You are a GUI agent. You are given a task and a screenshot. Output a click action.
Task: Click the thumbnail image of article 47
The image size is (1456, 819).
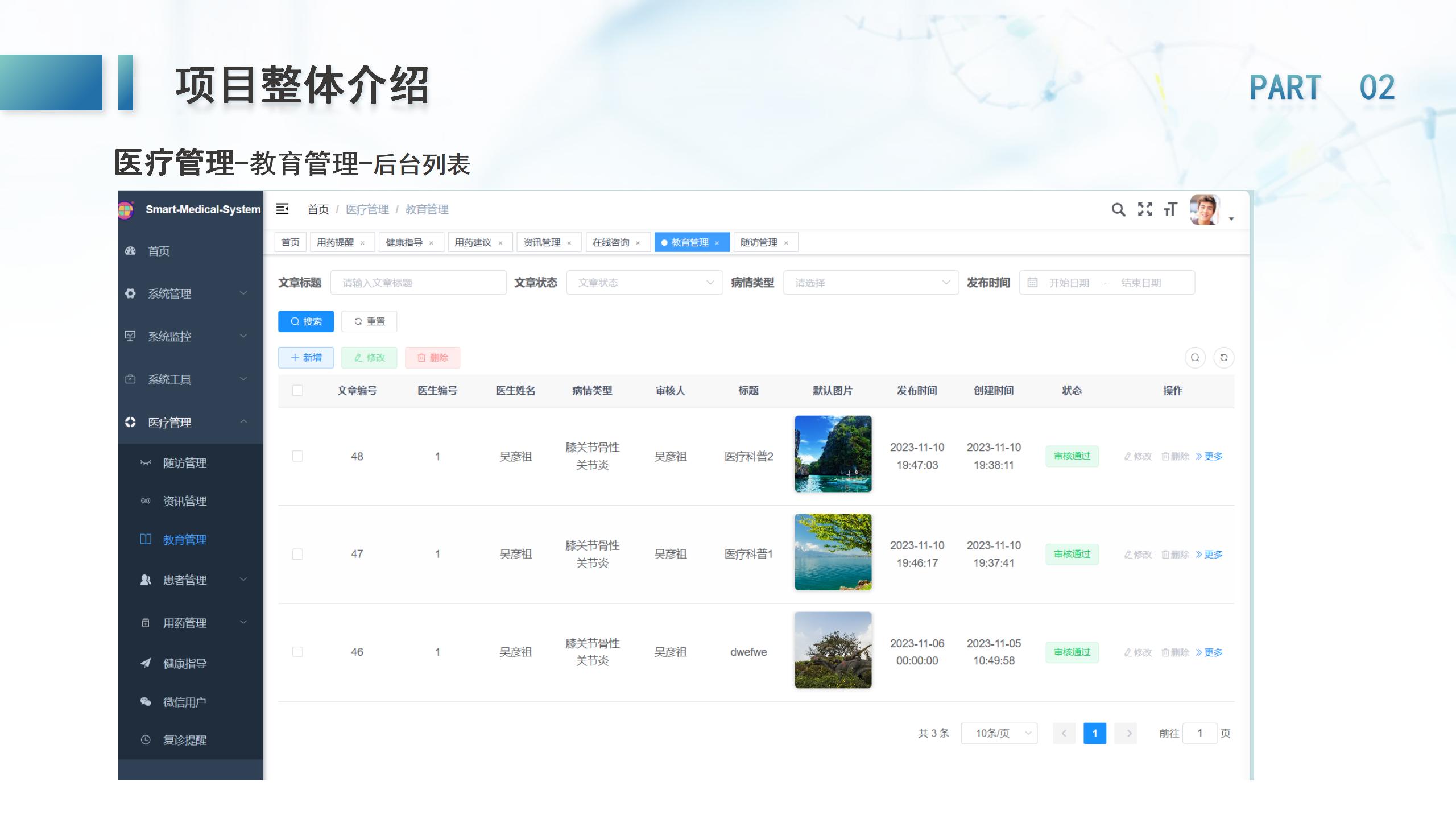(x=833, y=553)
